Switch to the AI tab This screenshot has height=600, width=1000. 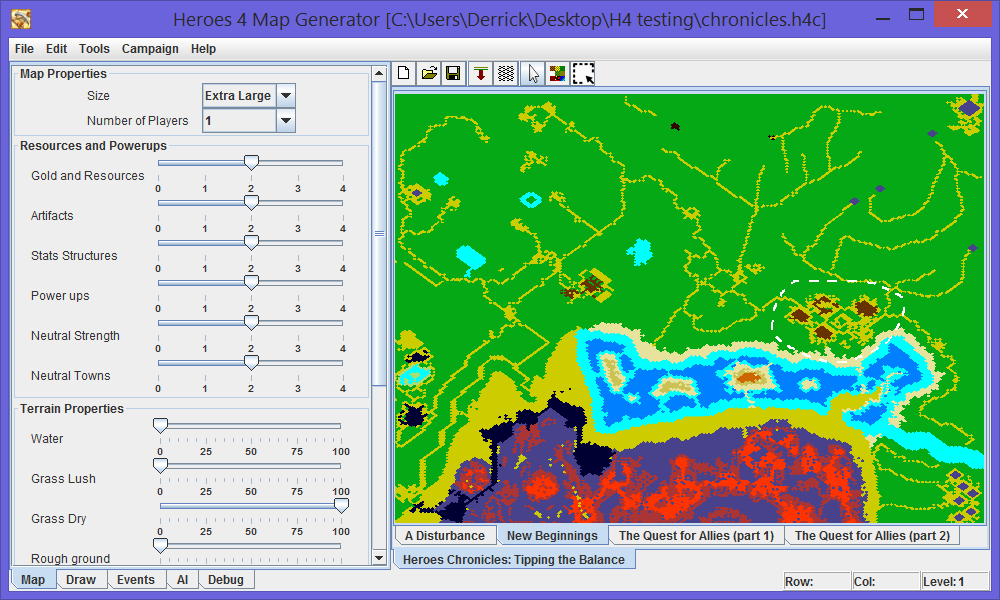pyautogui.click(x=182, y=580)
